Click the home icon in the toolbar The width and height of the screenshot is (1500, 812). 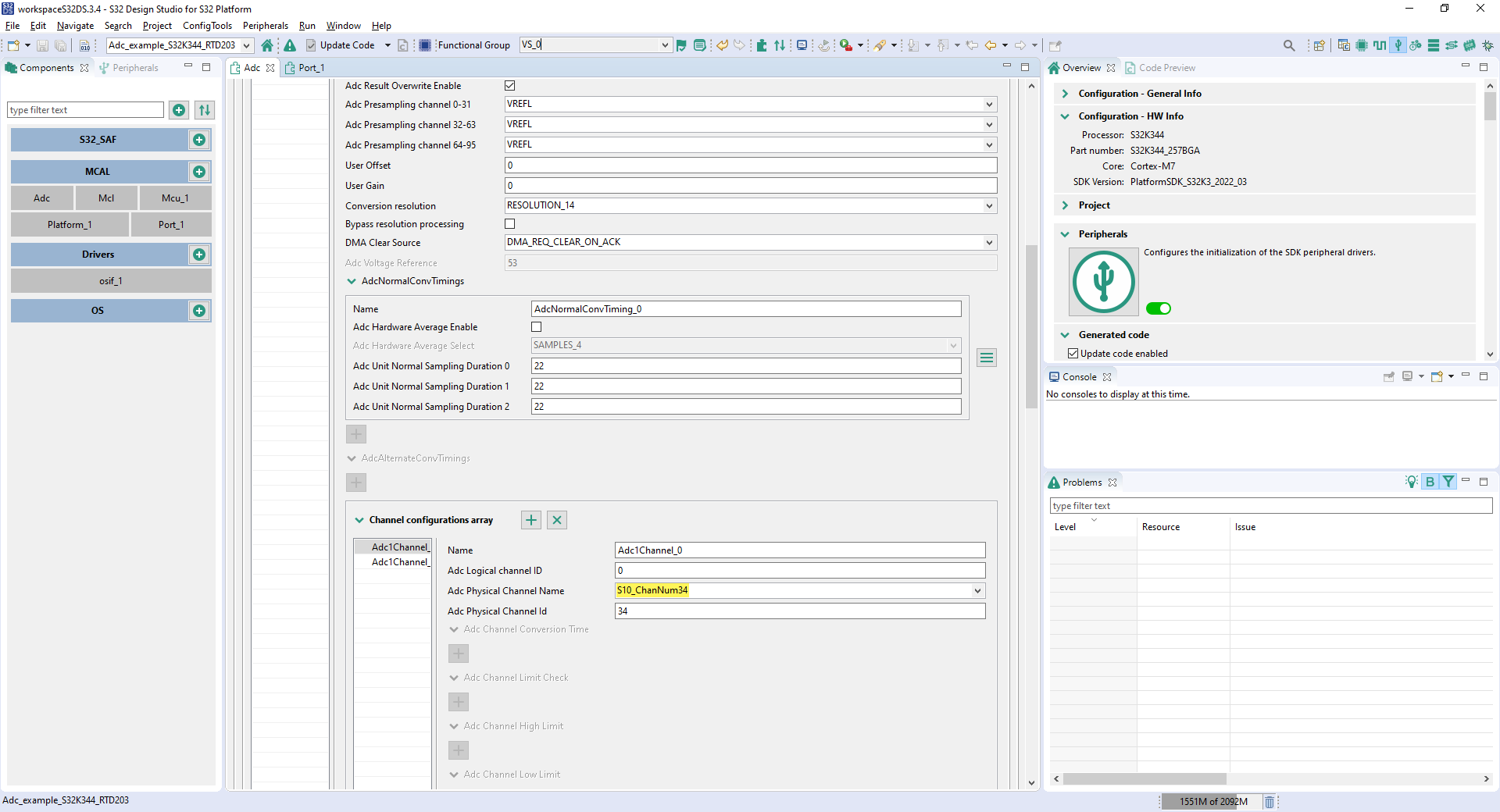pyautogui.click(x=267, y=45)
